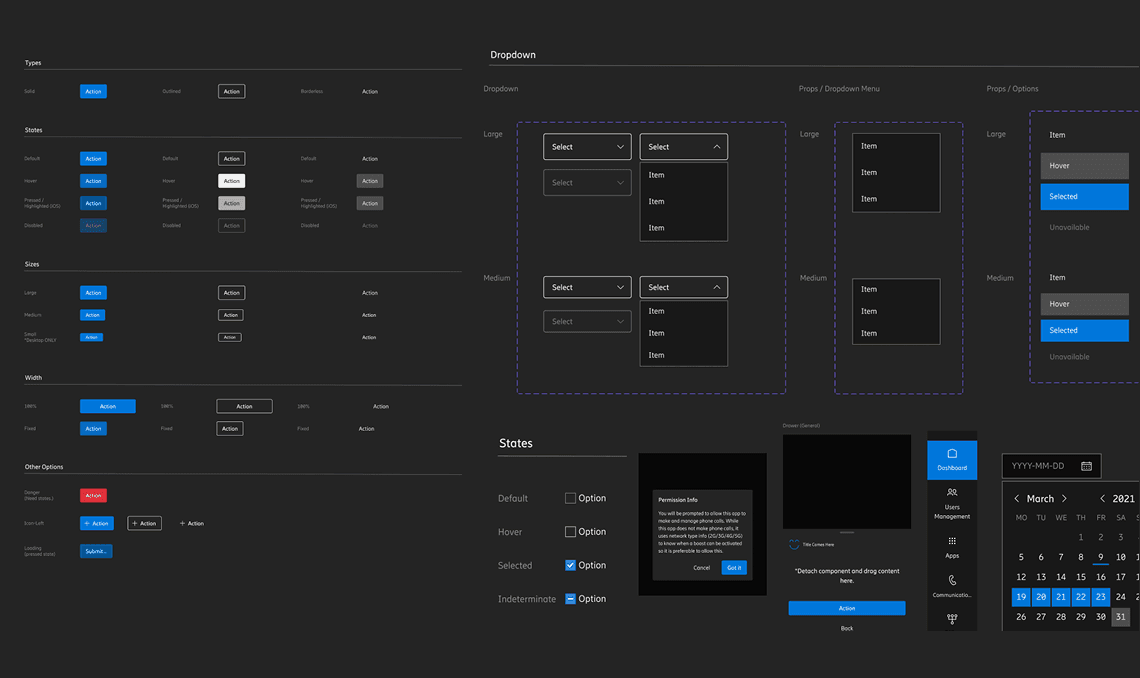Select Large Hover option in Props Options
Image resolution: width=1140 pixels, height=678 pixels.
click(x=1084, y=166)
